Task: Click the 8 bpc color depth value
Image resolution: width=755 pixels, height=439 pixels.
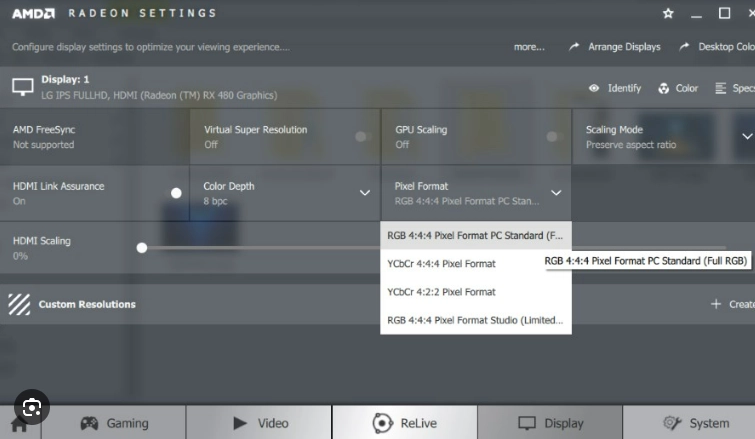Action: click(215, 201)
